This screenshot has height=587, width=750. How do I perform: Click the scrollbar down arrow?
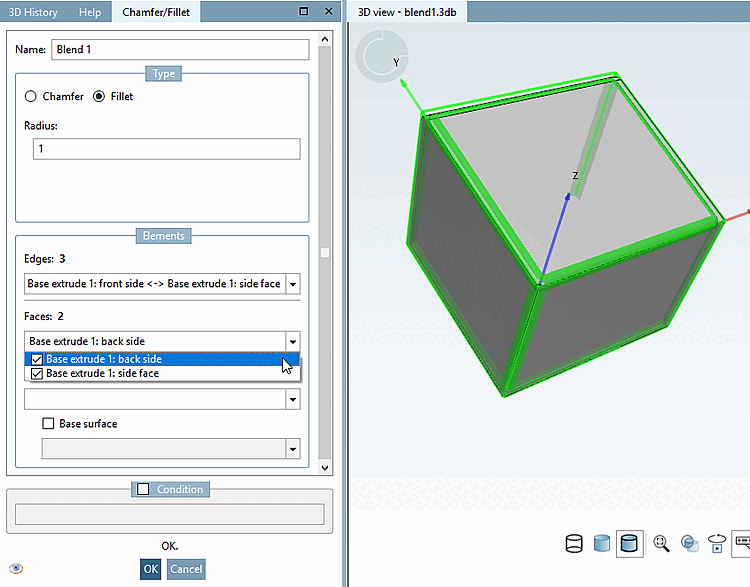tap(325, 468)
